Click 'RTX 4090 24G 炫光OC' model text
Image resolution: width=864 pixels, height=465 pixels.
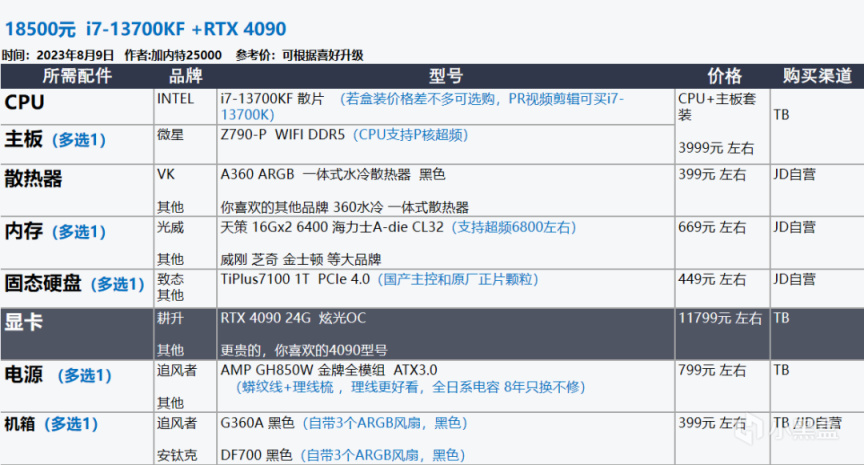293,318
